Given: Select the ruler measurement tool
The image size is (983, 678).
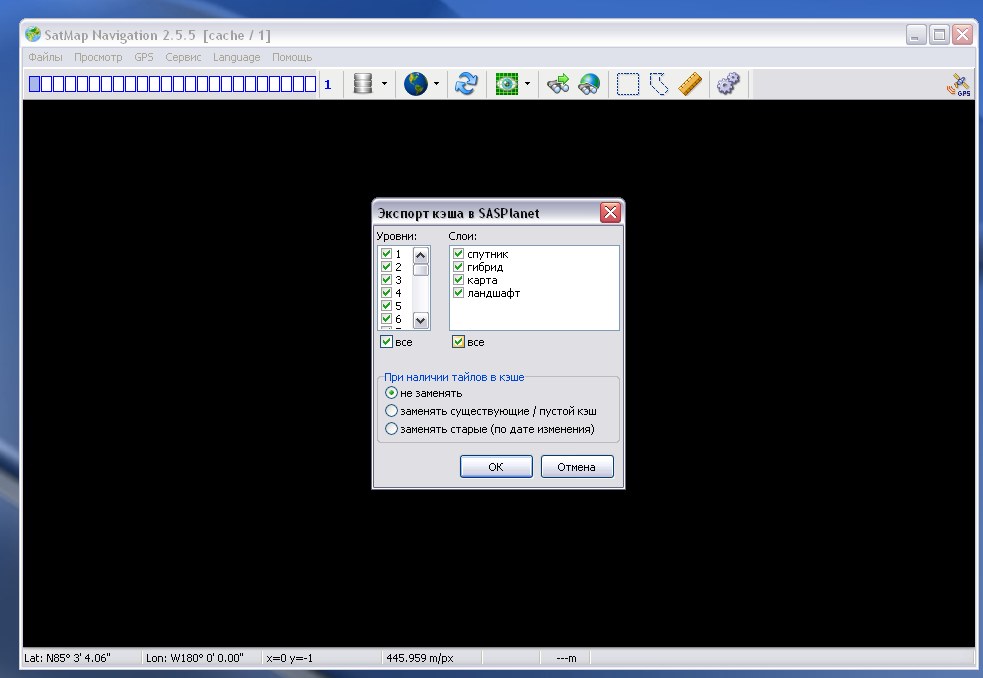Looking at the screenshot, I should [x=690, y=83].
